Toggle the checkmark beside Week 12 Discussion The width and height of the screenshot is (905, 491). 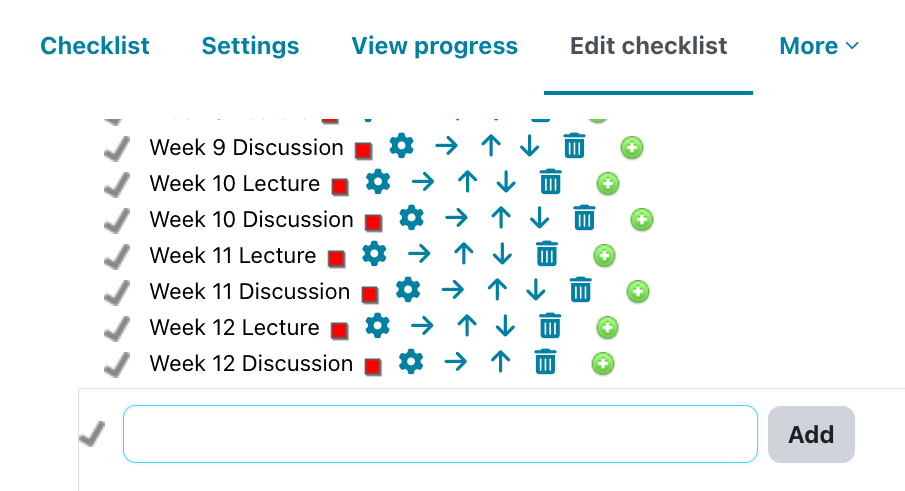[x=118, y=364]
